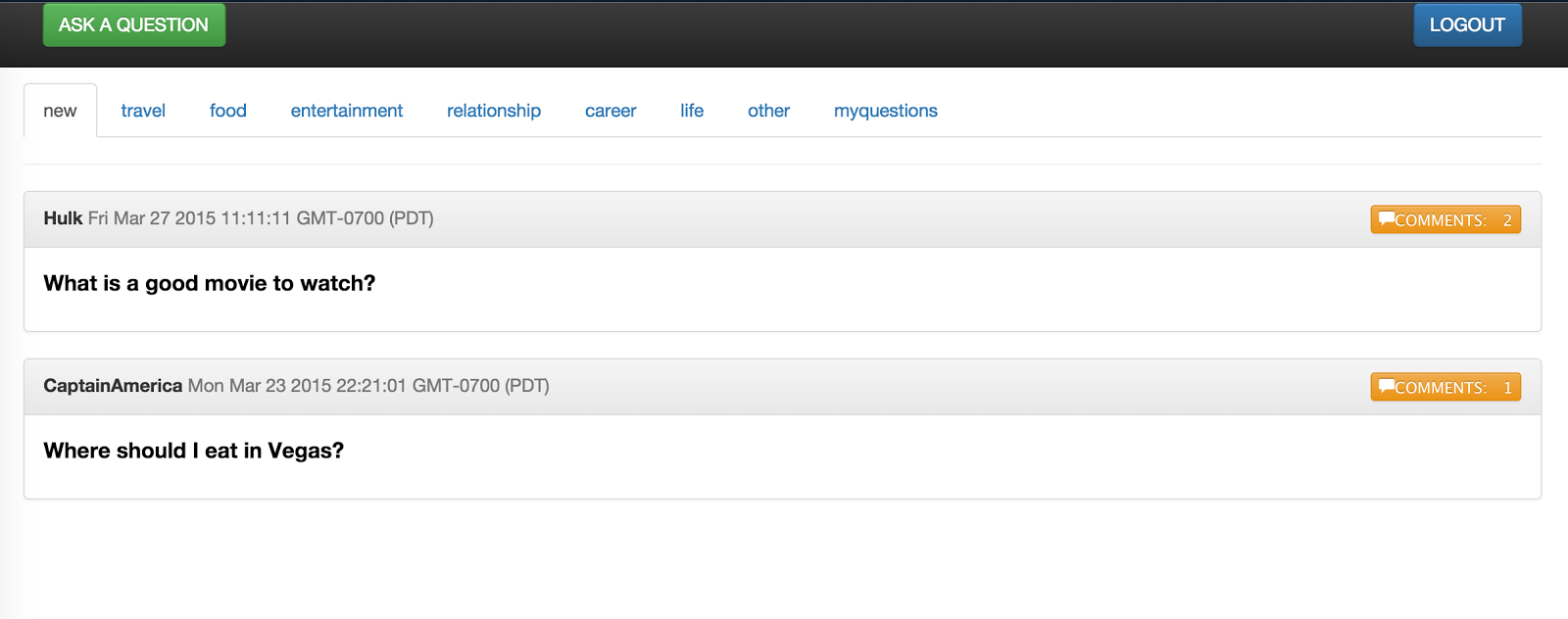Click speech bubble icon on CaptainAmerica's question
The height and width of the screenshot is (619, 1568).
(x=1386, y=386)
